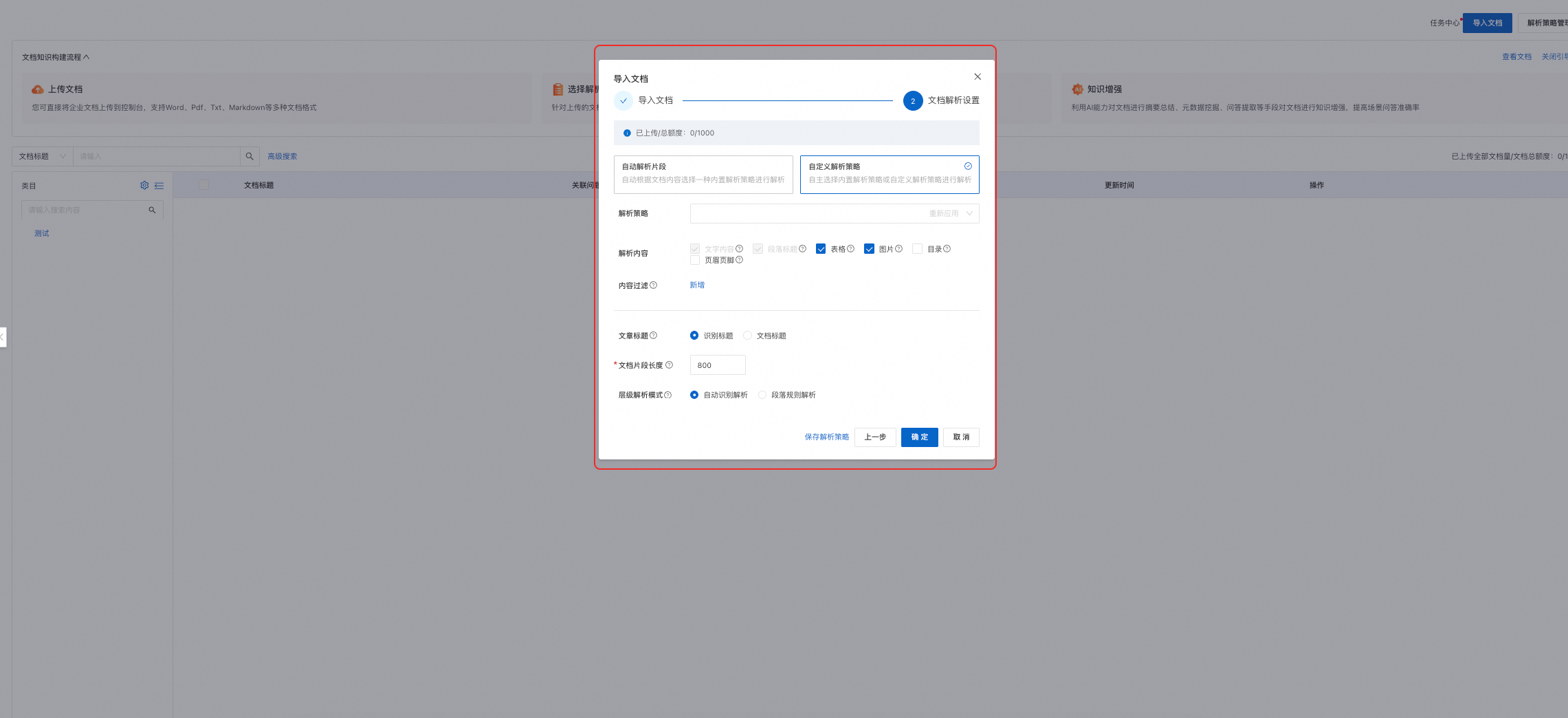The image size is (1568, 718).
Task: Click the completed step checkmark for 导入文档
Action: [623, 100]
